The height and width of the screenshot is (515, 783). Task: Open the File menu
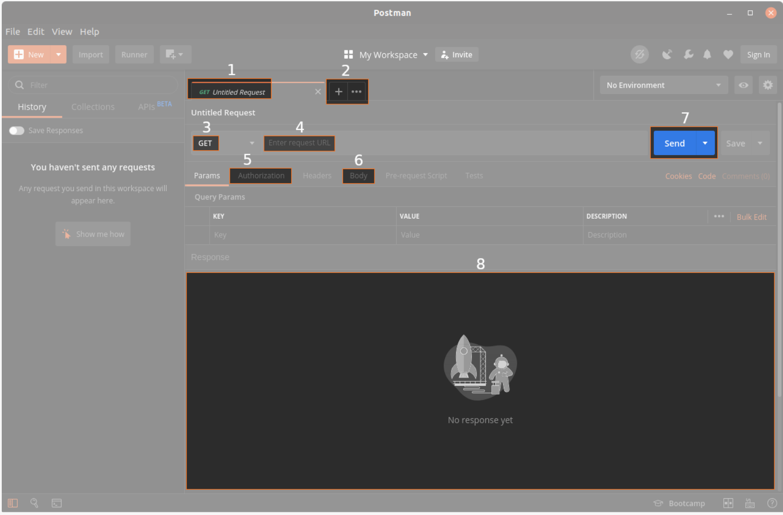(12, 31)
